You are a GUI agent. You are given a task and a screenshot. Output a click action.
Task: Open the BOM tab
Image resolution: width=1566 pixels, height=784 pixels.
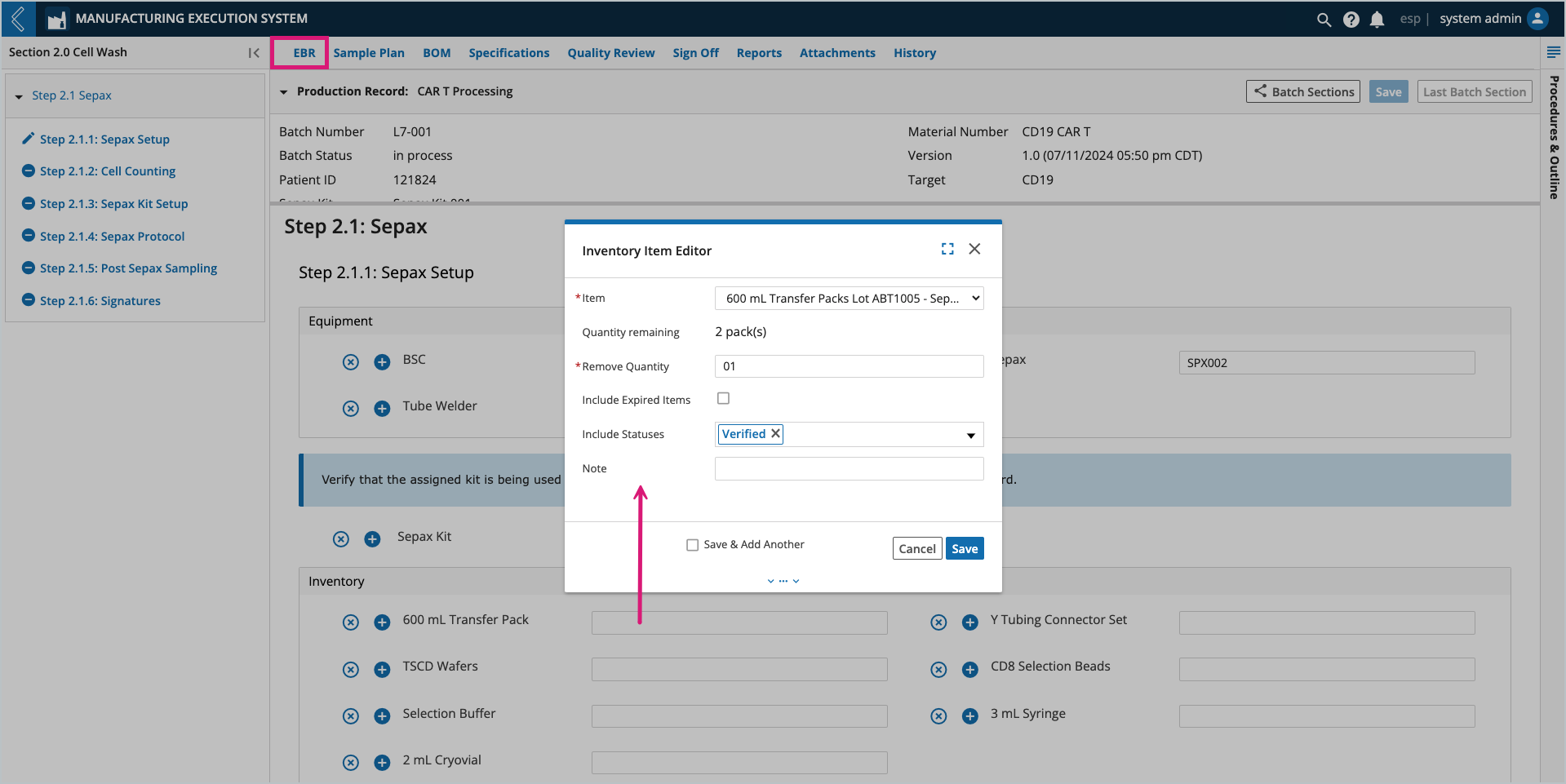437,53
